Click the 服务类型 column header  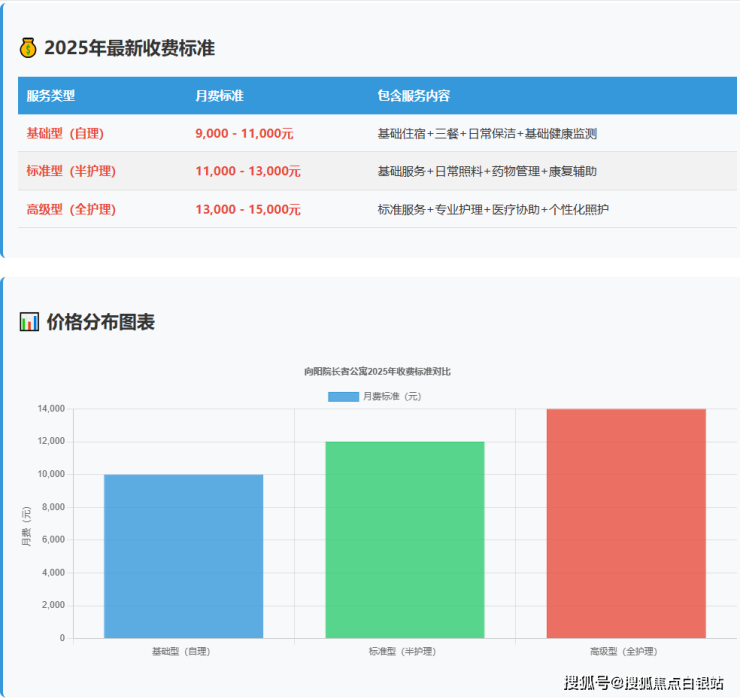[x=51, y=96]
